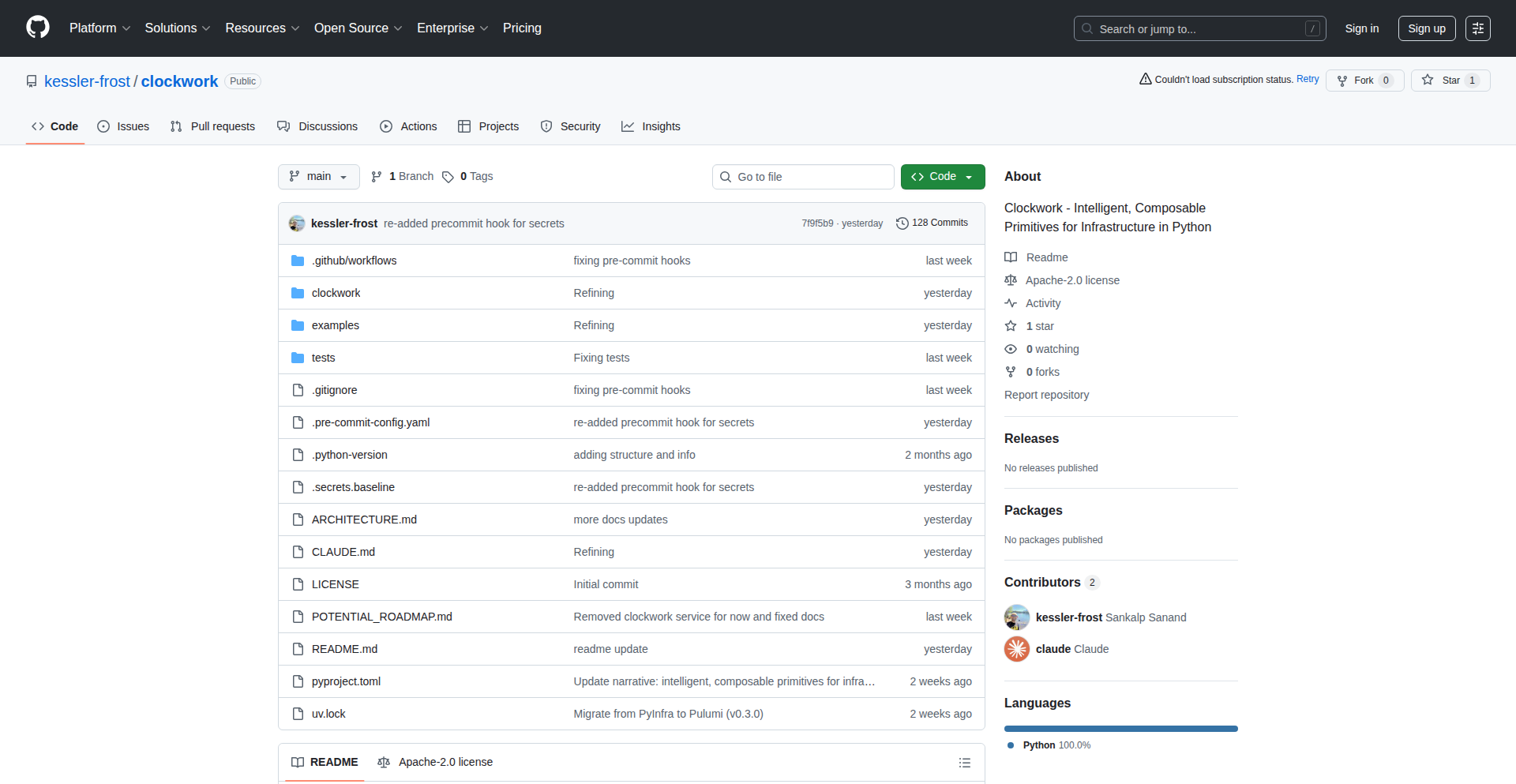Retry loading subscription status

(1308, 79)
